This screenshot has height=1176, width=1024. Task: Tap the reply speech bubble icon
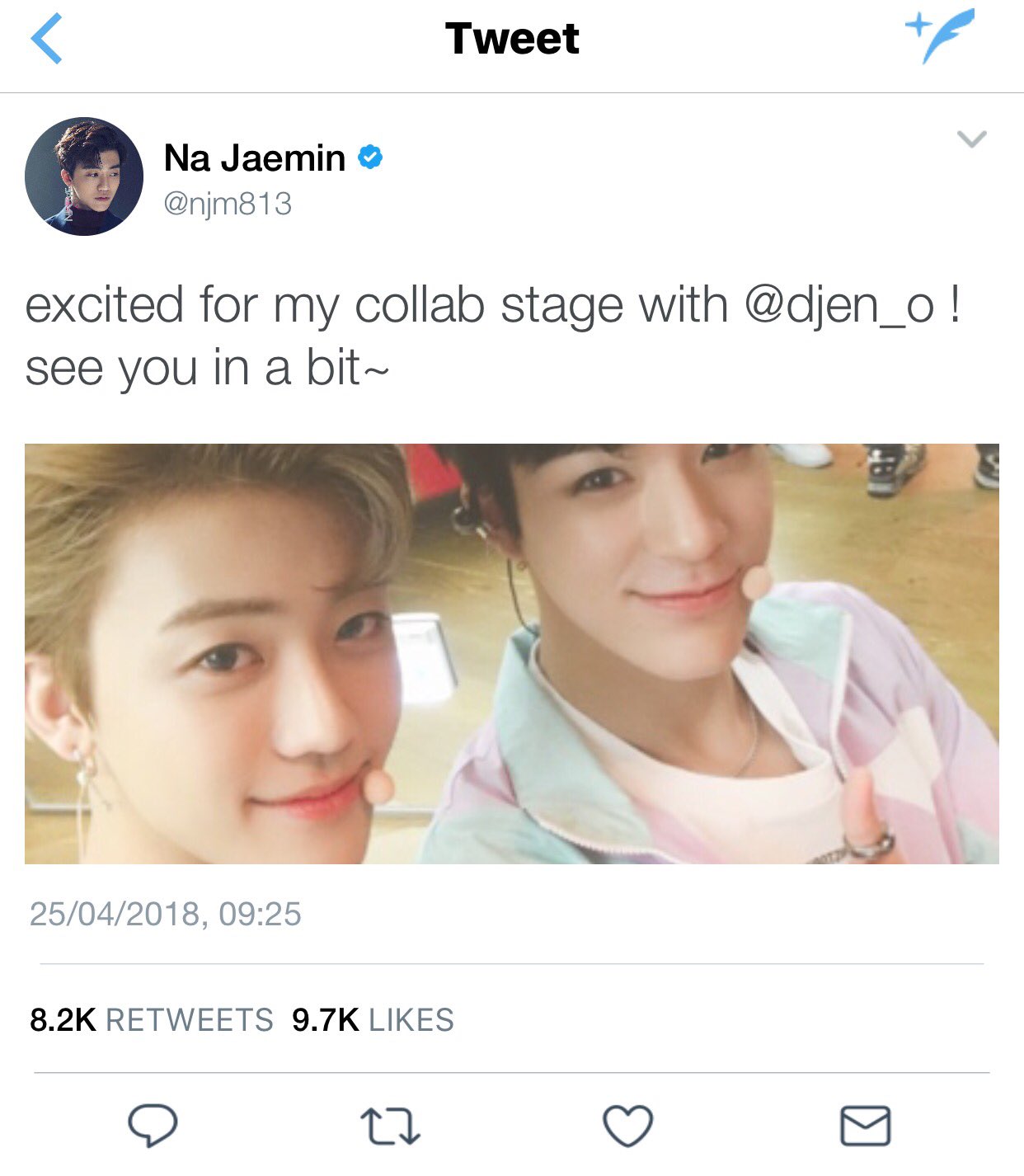click(153, 1125)
